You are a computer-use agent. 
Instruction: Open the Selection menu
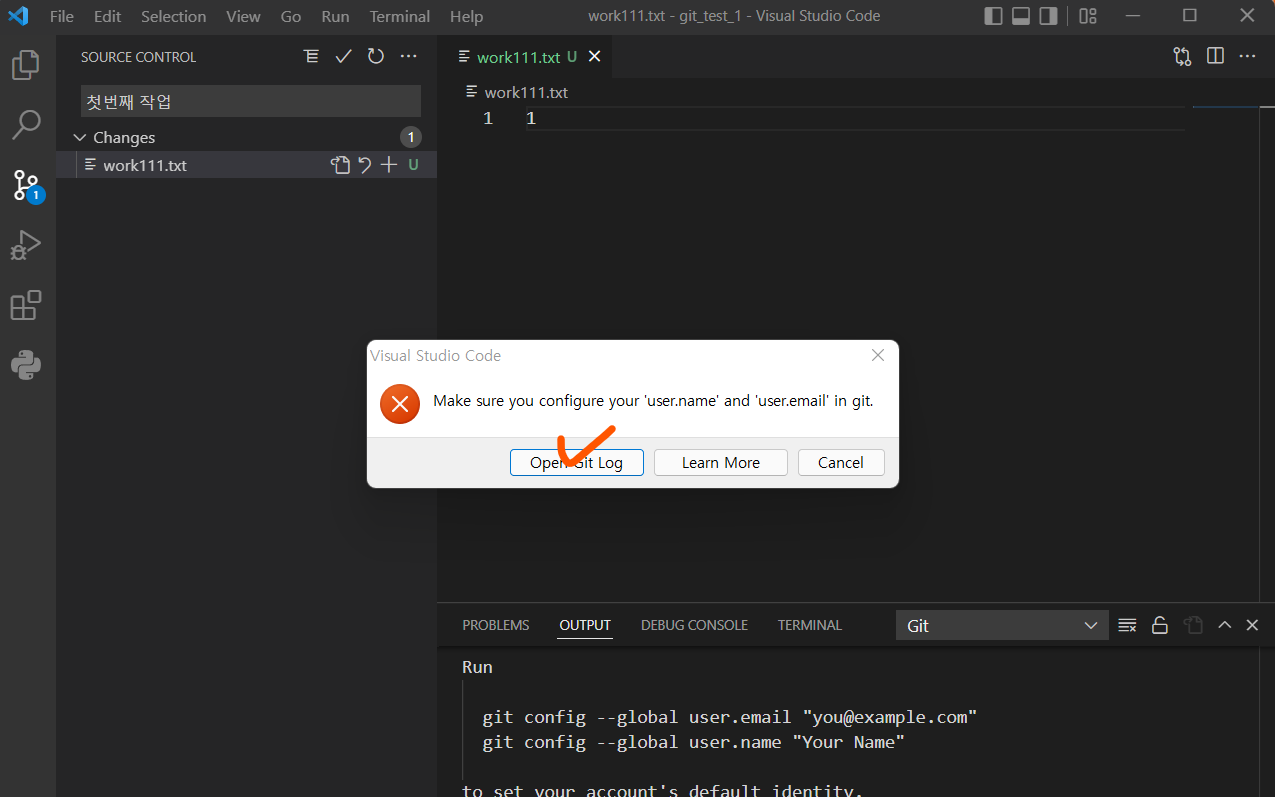(173, 17)
